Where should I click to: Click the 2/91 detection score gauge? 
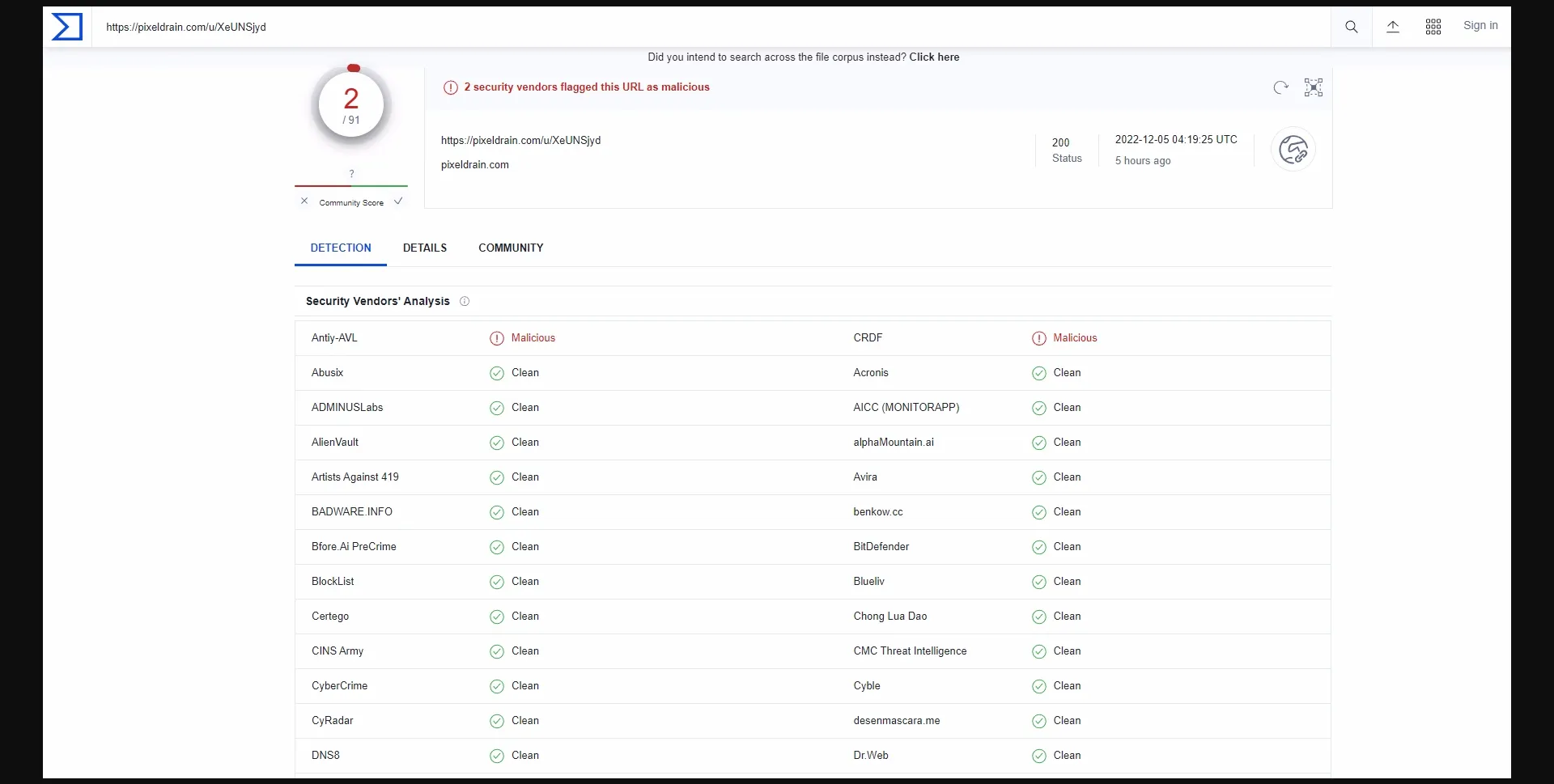(351, 105)
